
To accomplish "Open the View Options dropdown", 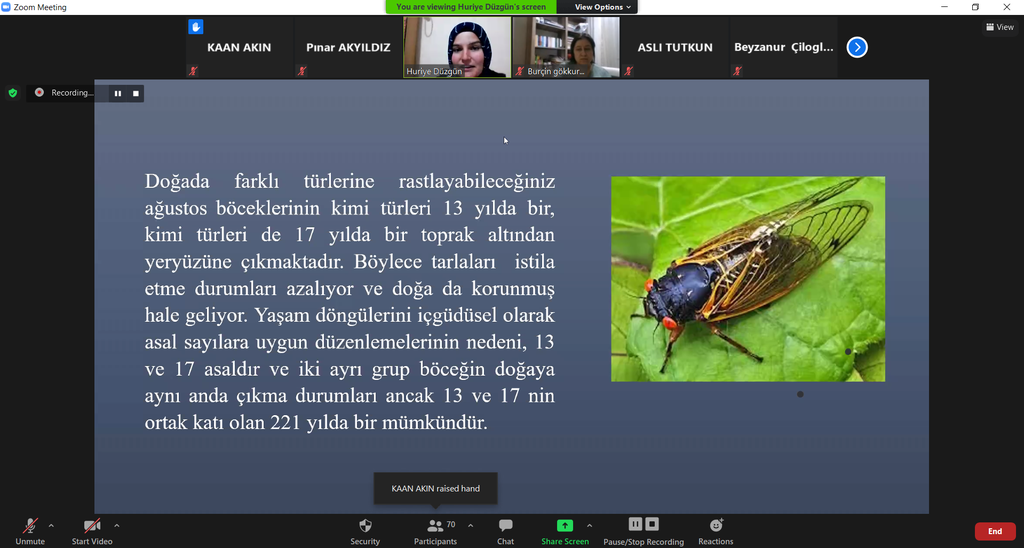I will (603, 7).
